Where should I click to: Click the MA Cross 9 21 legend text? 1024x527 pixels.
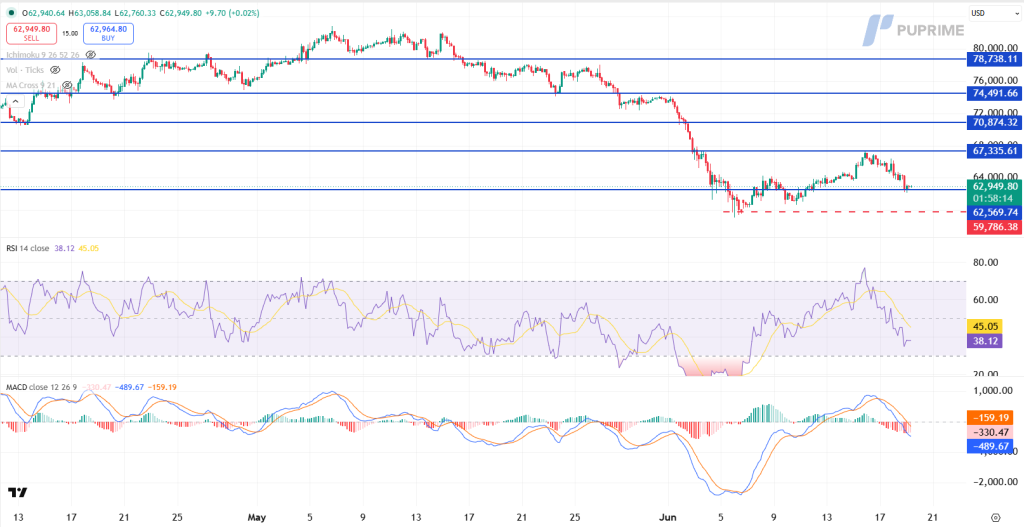click(32, 86)
